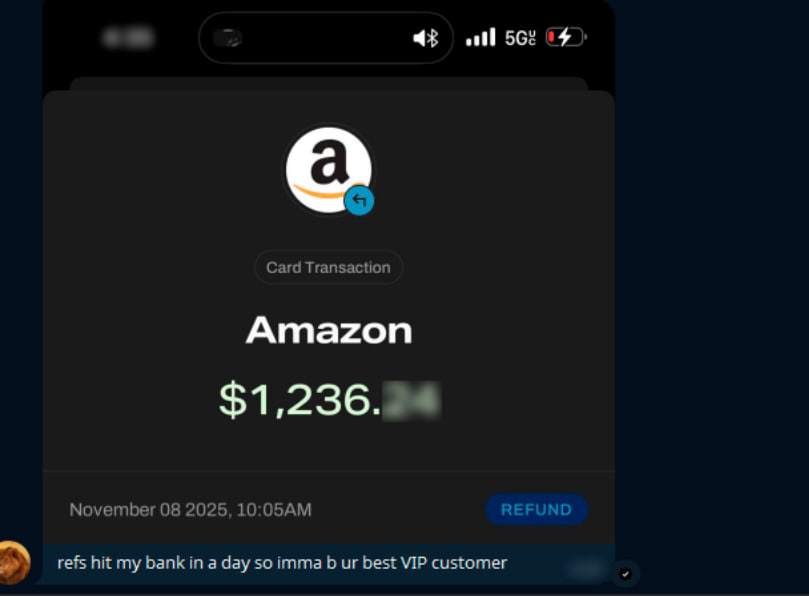The image size is (809, 596).
Task: Click the 5G UC network indicator
Action: pyautogui.click(x=520, y=38)
